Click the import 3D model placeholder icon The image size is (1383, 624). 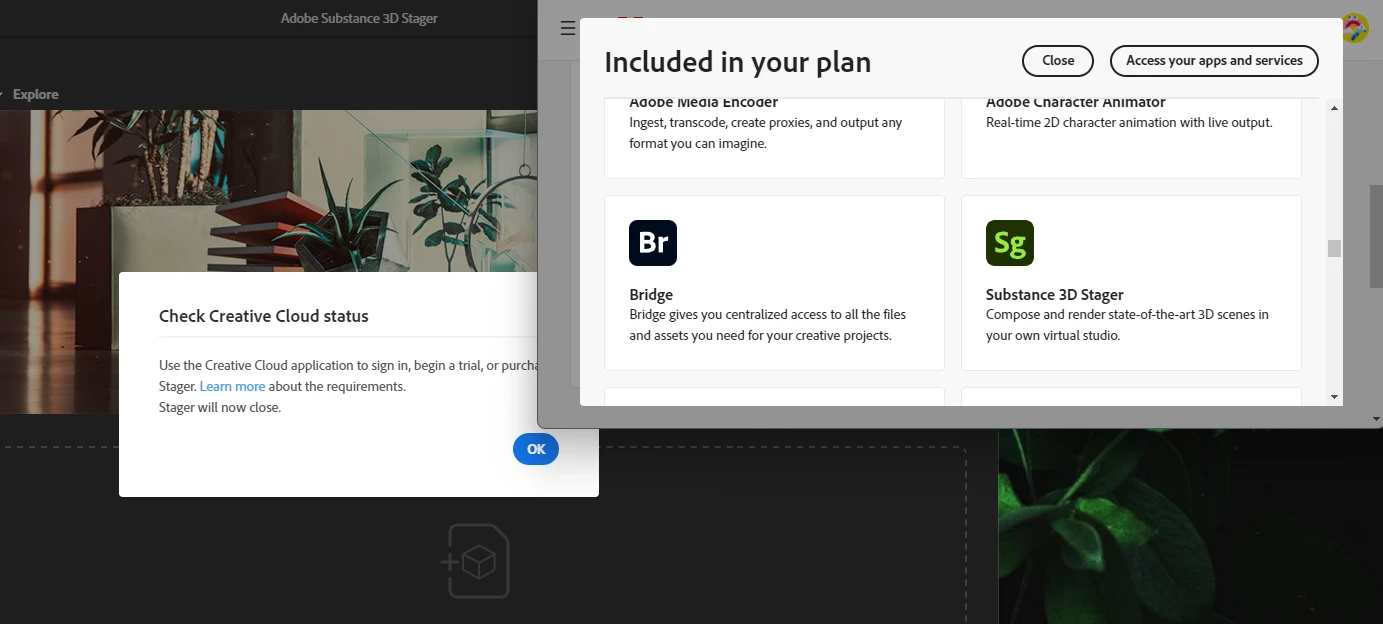coord(476,561)
